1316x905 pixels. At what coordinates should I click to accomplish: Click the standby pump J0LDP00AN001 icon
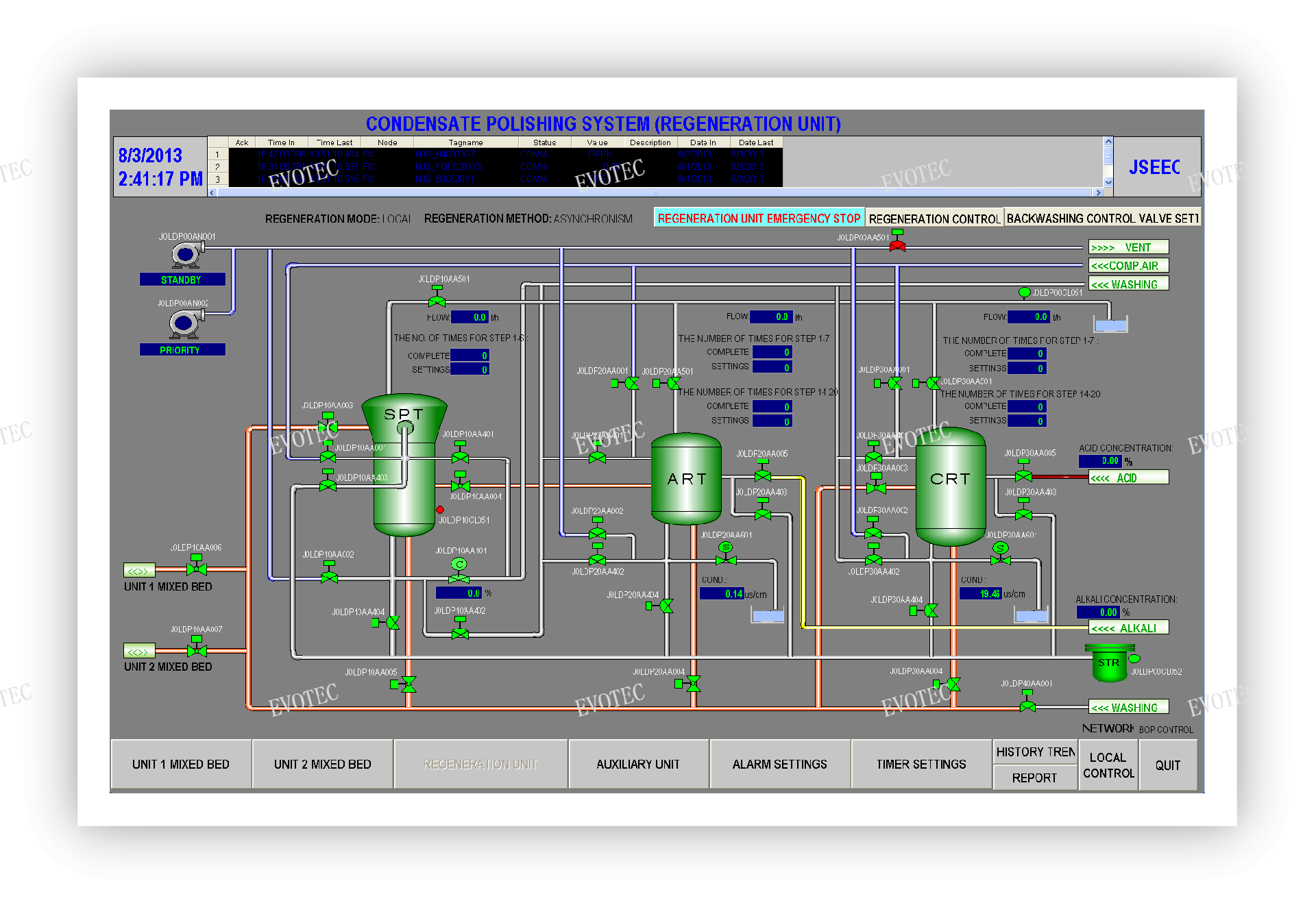[x=186, y=255]
